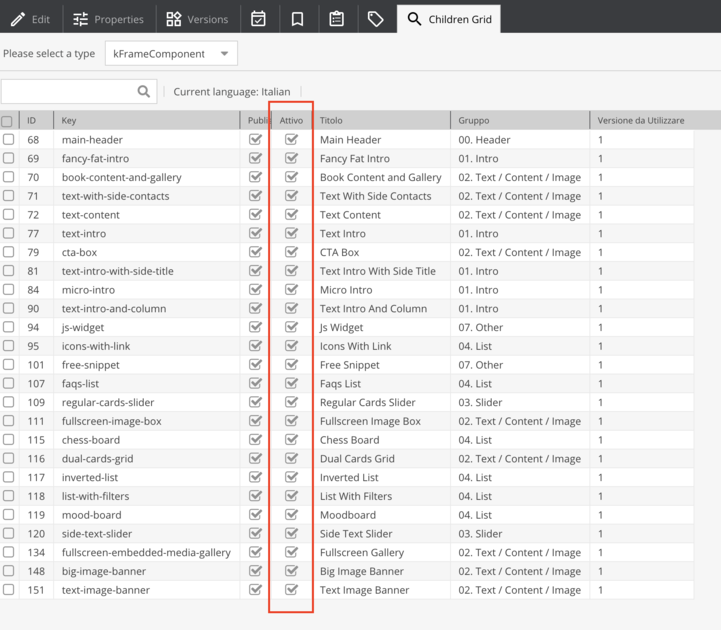
Task: Click the Properties sliders icon
Action: 80,19
